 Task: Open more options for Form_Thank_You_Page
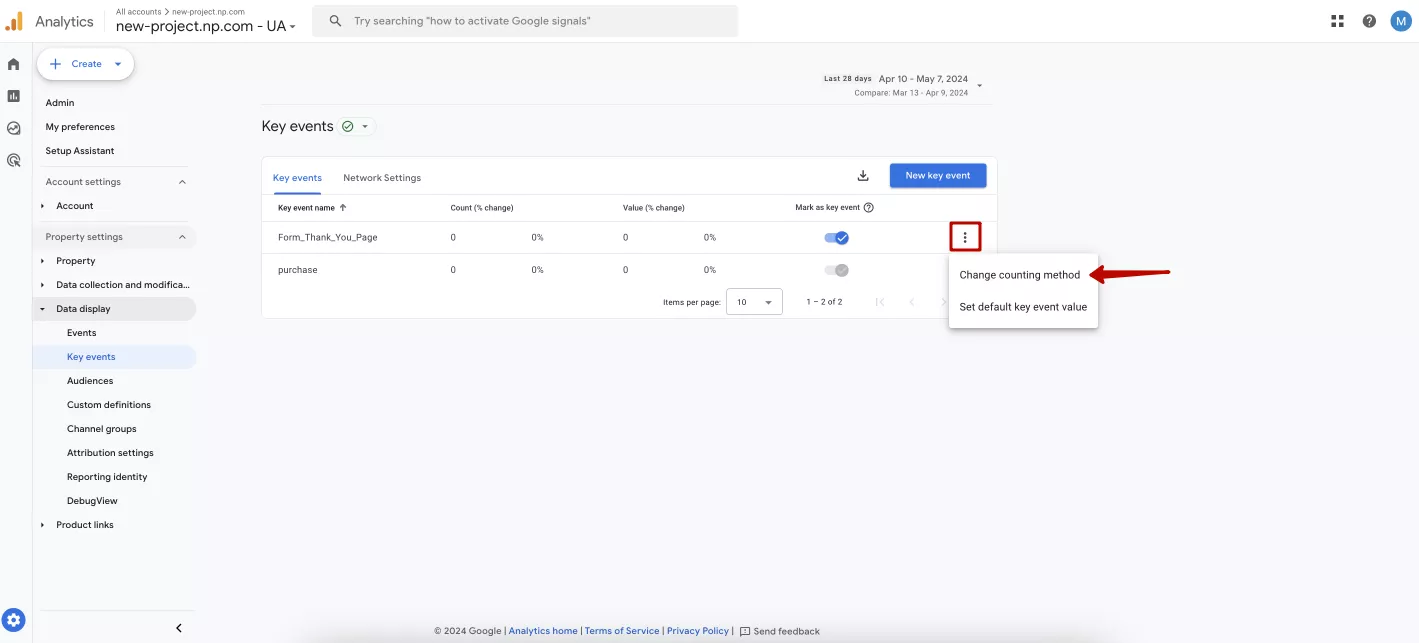coord(965,237)
